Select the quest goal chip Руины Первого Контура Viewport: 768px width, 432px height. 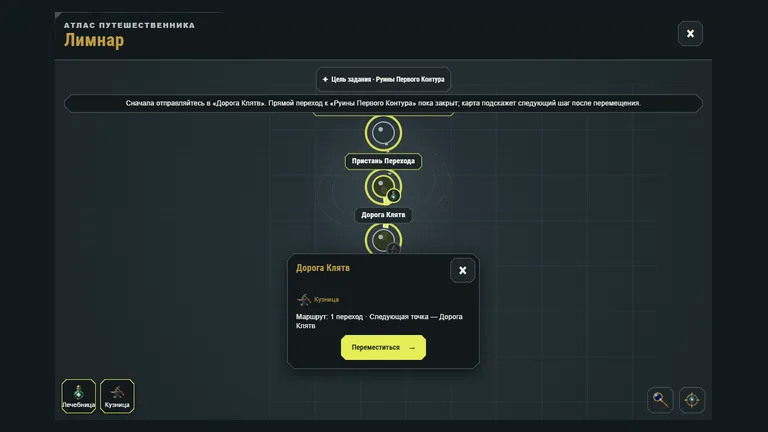[383, 79]
